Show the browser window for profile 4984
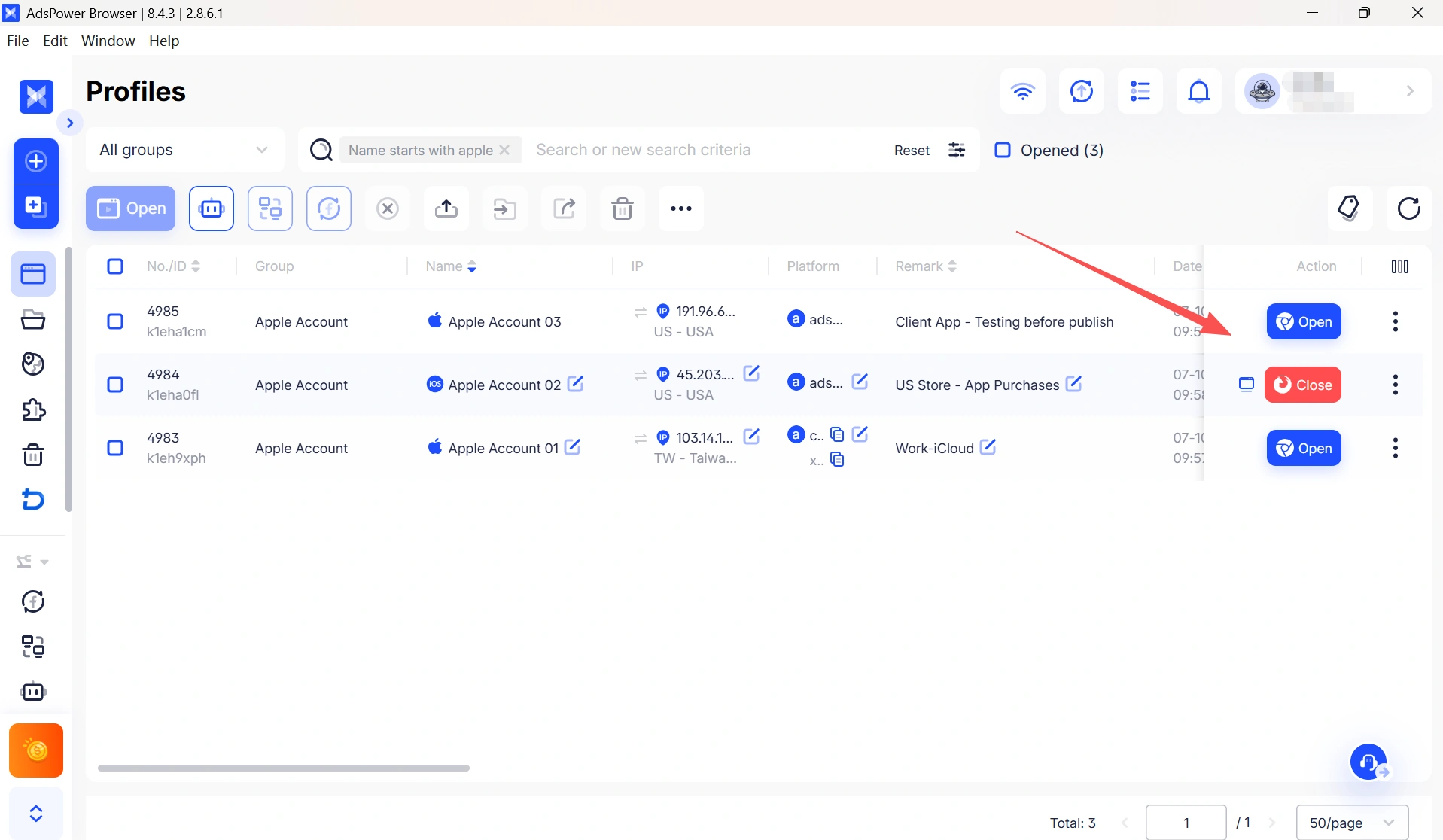Viewport: 1443px width, 840px height. click(1247, 385)
